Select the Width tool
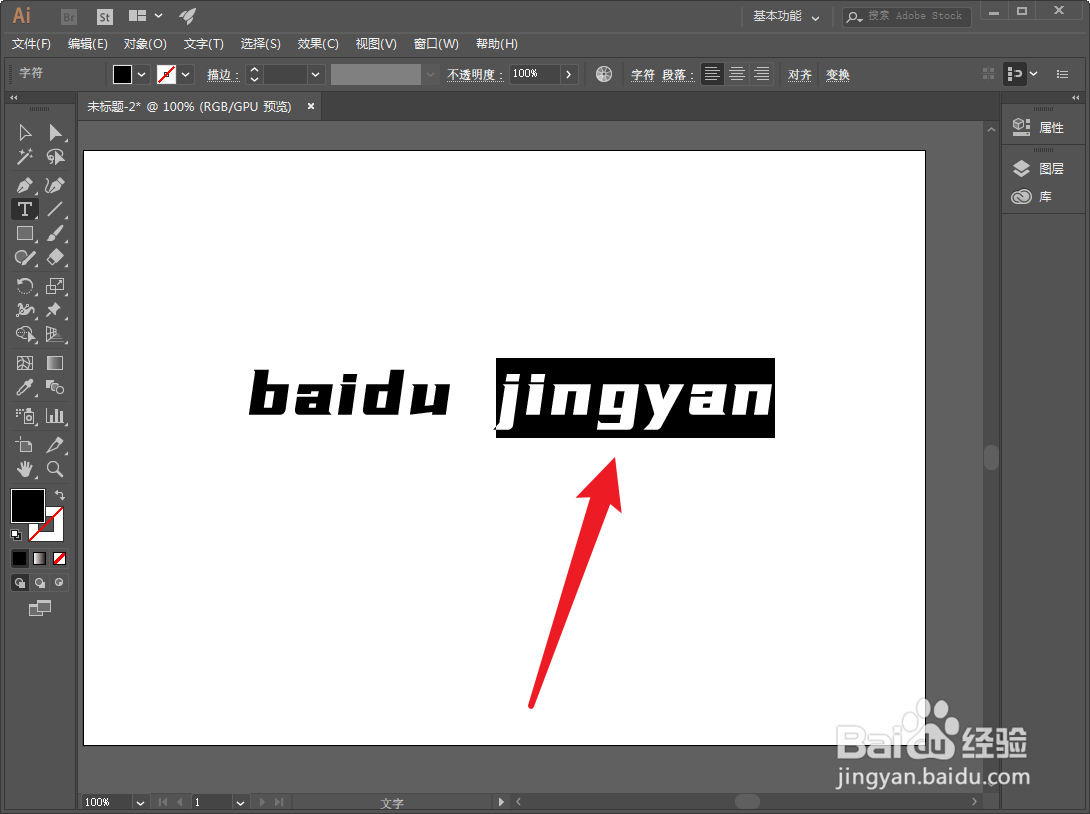The width and height of the screenshot is (1090, 814). point(25,310)
